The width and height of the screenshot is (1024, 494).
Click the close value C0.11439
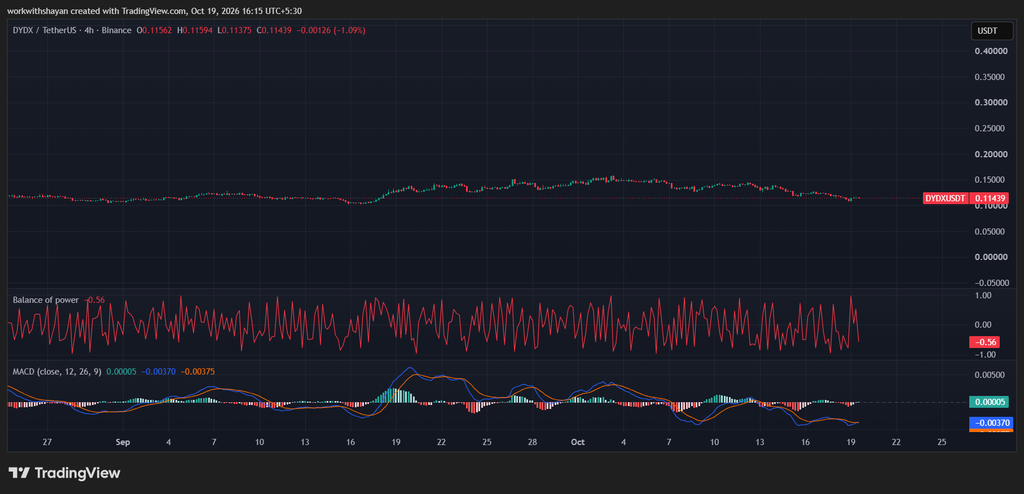(x=276, y=31)
